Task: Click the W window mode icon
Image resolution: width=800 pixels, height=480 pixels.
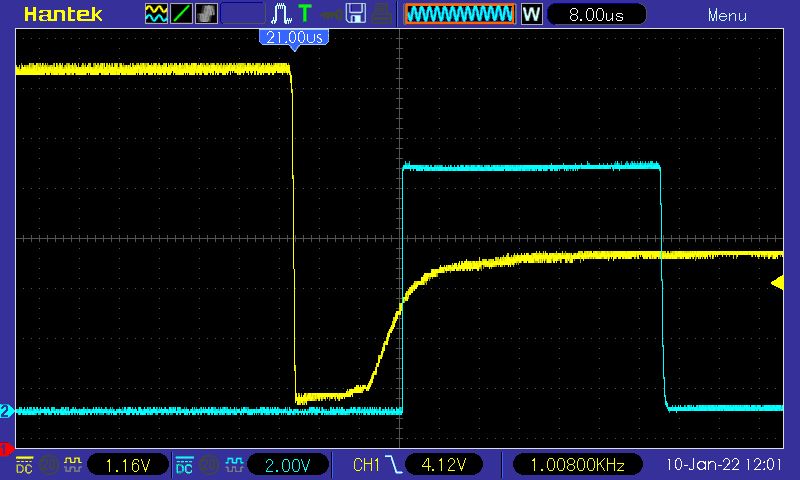Action: [x=531, y=14]
